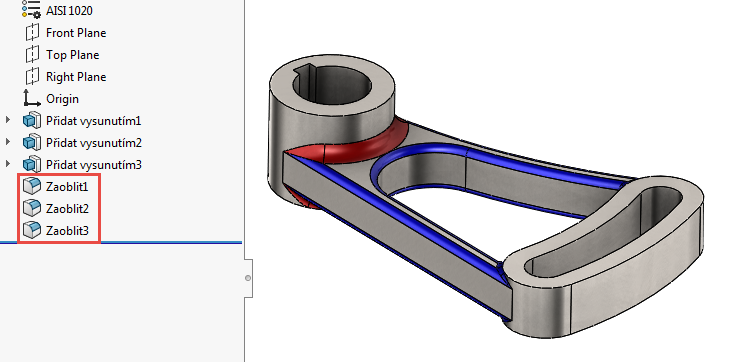Click the Top Plane icon
750x362 pixels.
(32, 55)
